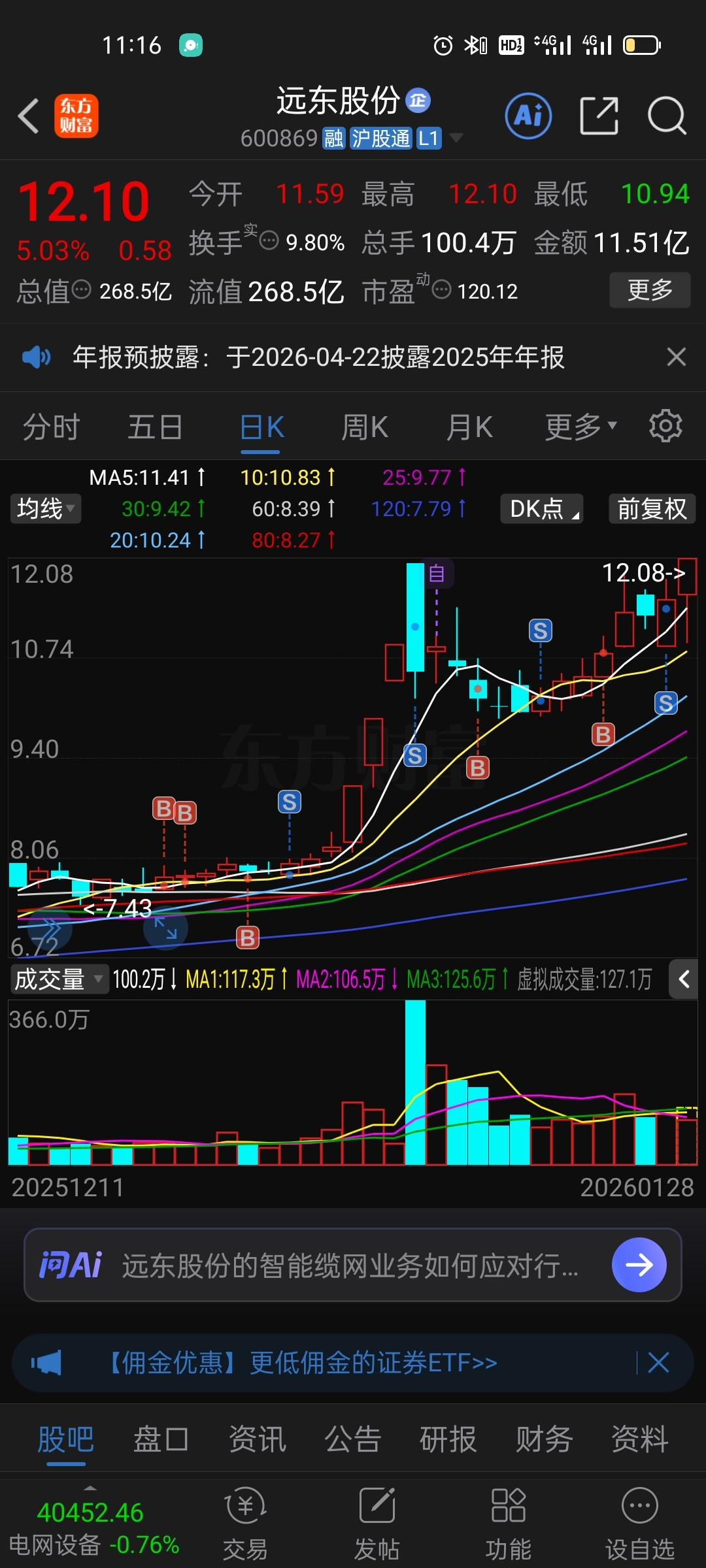Tap the speaker announcement icon
The height and width of the screenshot is (1568, 706).
(36, 357)
